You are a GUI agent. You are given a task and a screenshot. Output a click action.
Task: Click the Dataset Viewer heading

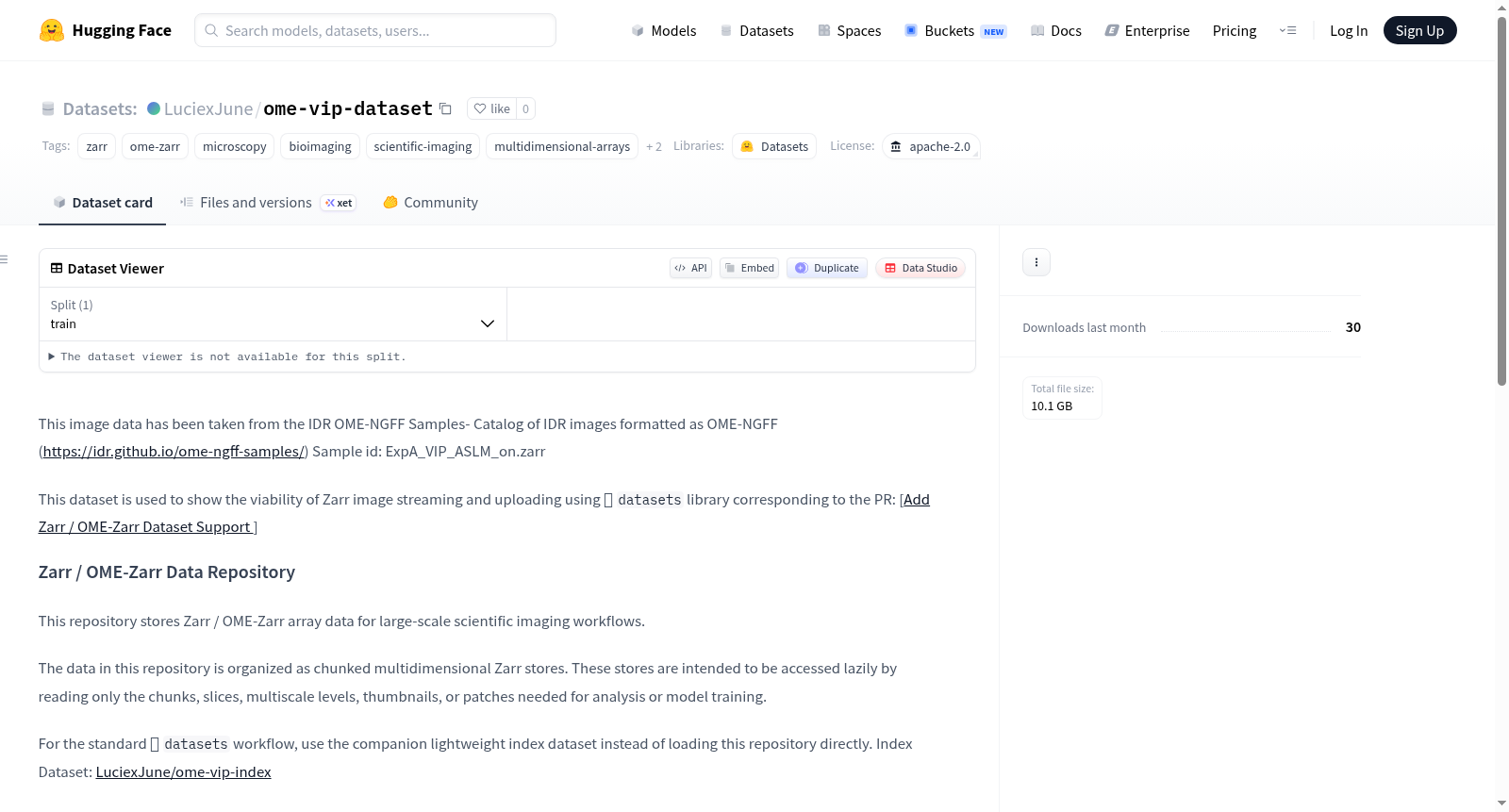116,269
